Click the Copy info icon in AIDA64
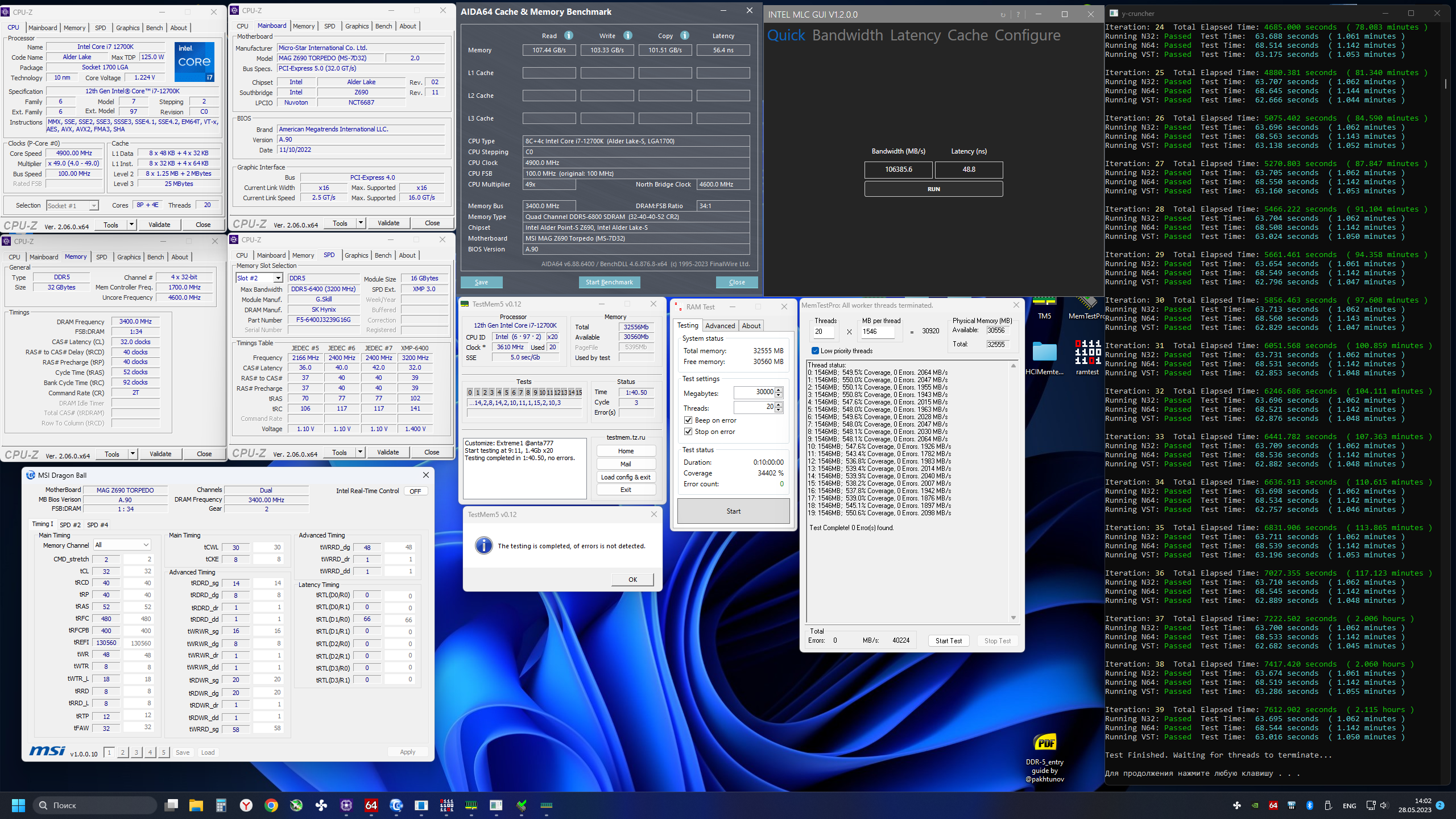The height and width of the screenshot is (819, 1456). tap(685, 35)
